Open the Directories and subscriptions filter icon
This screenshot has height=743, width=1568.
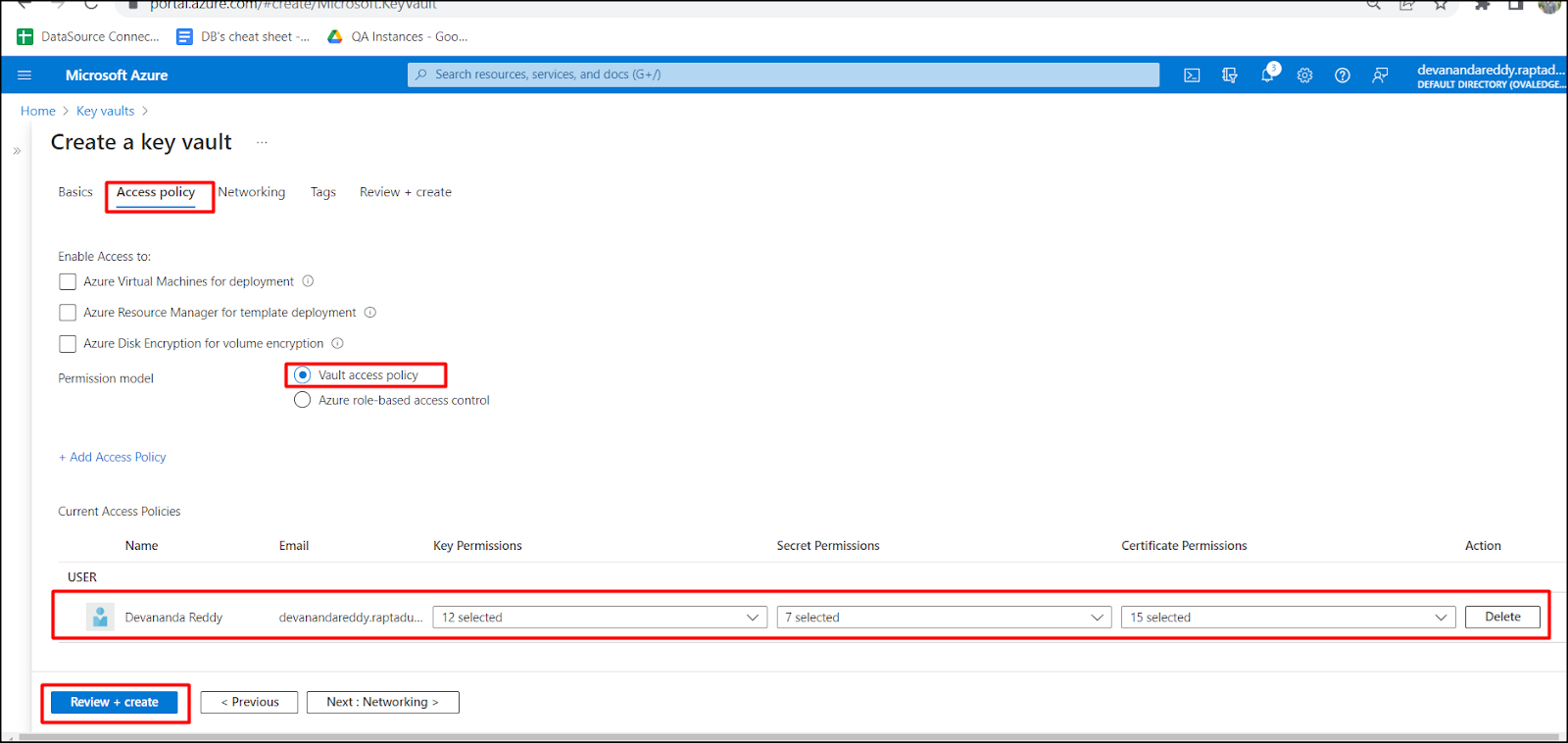click(x=1229, y=75)
